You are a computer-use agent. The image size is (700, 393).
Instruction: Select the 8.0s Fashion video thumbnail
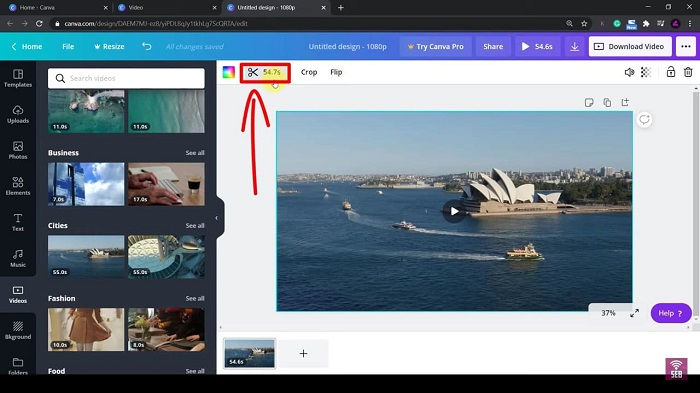[x=166, y=330]
